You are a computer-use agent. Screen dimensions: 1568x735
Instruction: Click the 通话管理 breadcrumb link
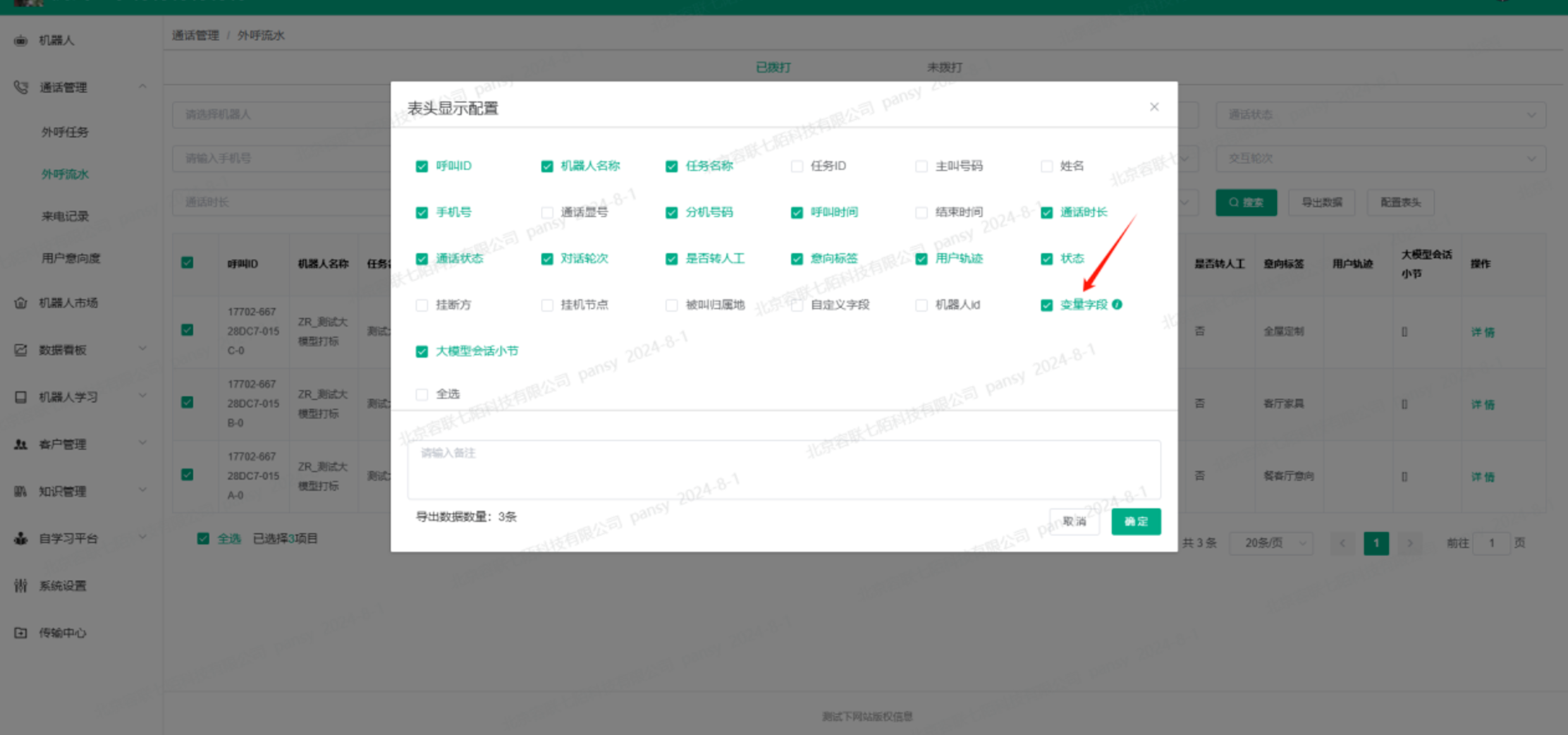(195, 35)
